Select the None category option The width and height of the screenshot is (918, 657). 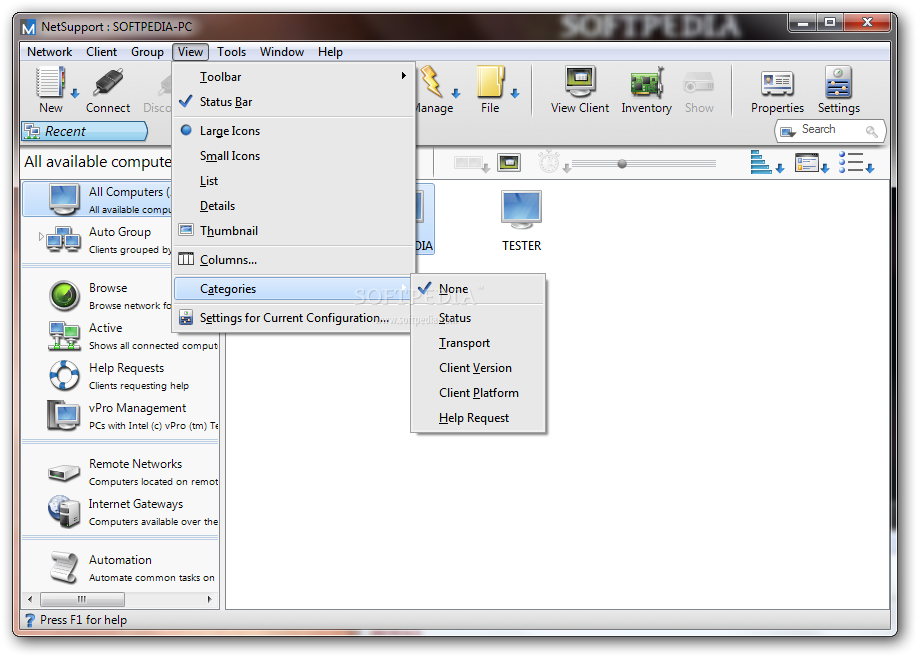click(x=478, y=289)
